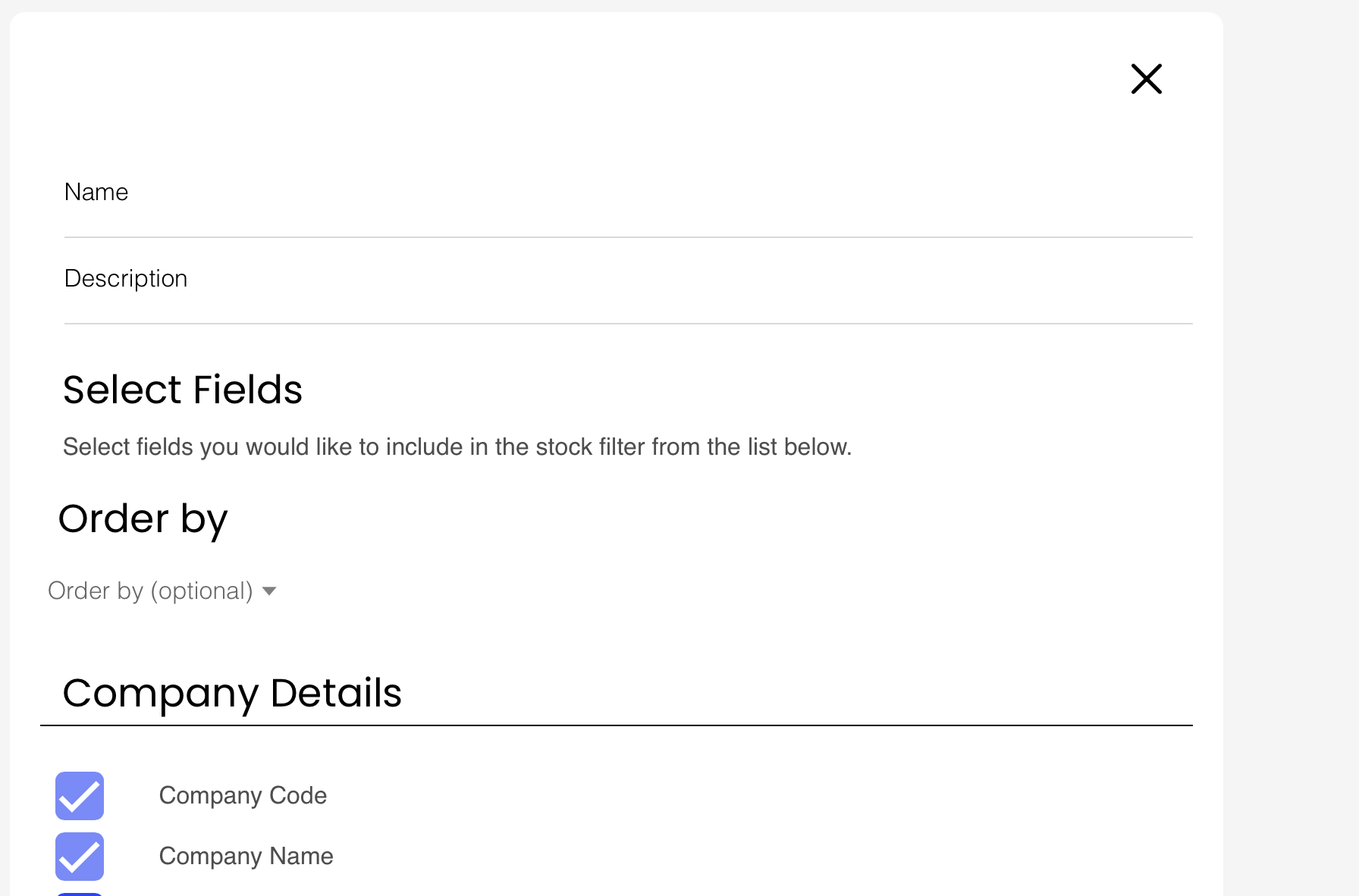Close the stock filter dialog
The height and width of the screenshot is (896, 1359).
click(x=1146, y=79)
